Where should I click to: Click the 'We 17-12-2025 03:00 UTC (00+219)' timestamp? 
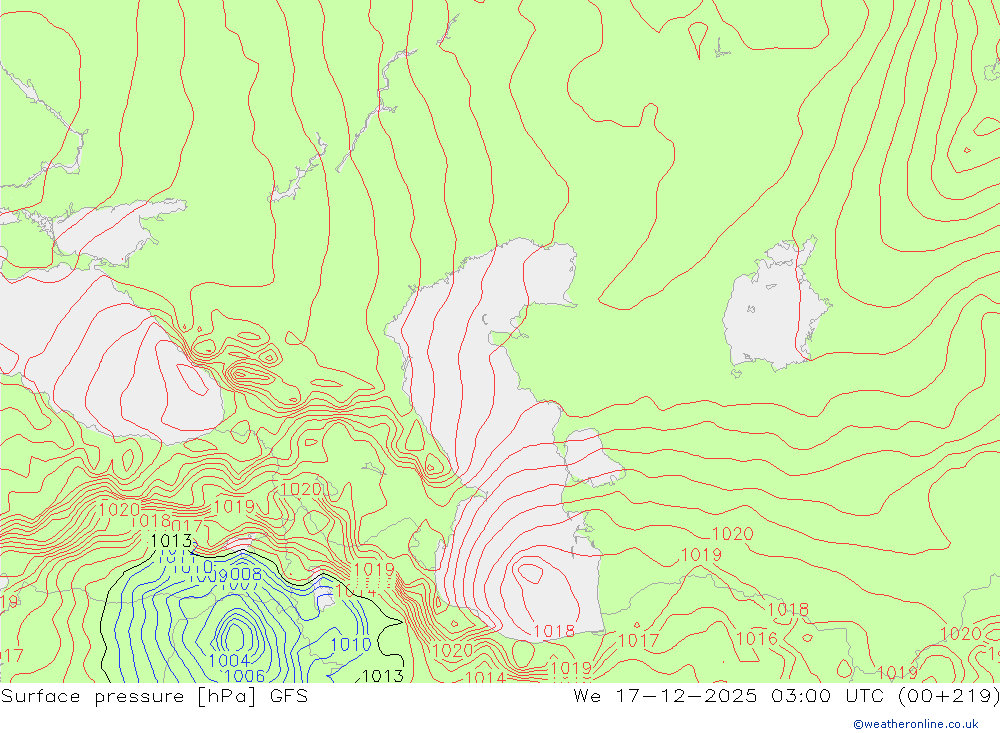coord(786,695)
